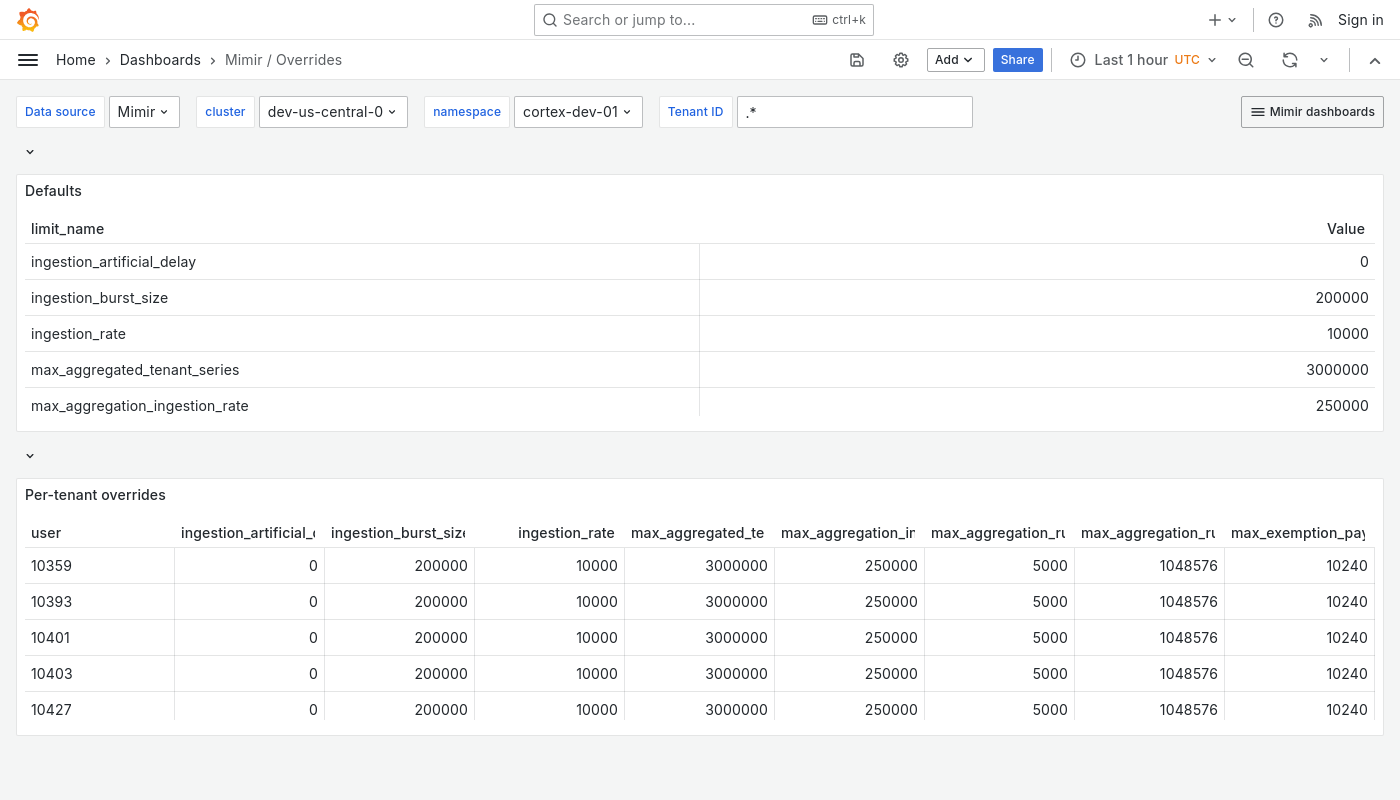
Task: Navigate to Dashboards in the breadcrumb
Action: (x=160, y=60)
